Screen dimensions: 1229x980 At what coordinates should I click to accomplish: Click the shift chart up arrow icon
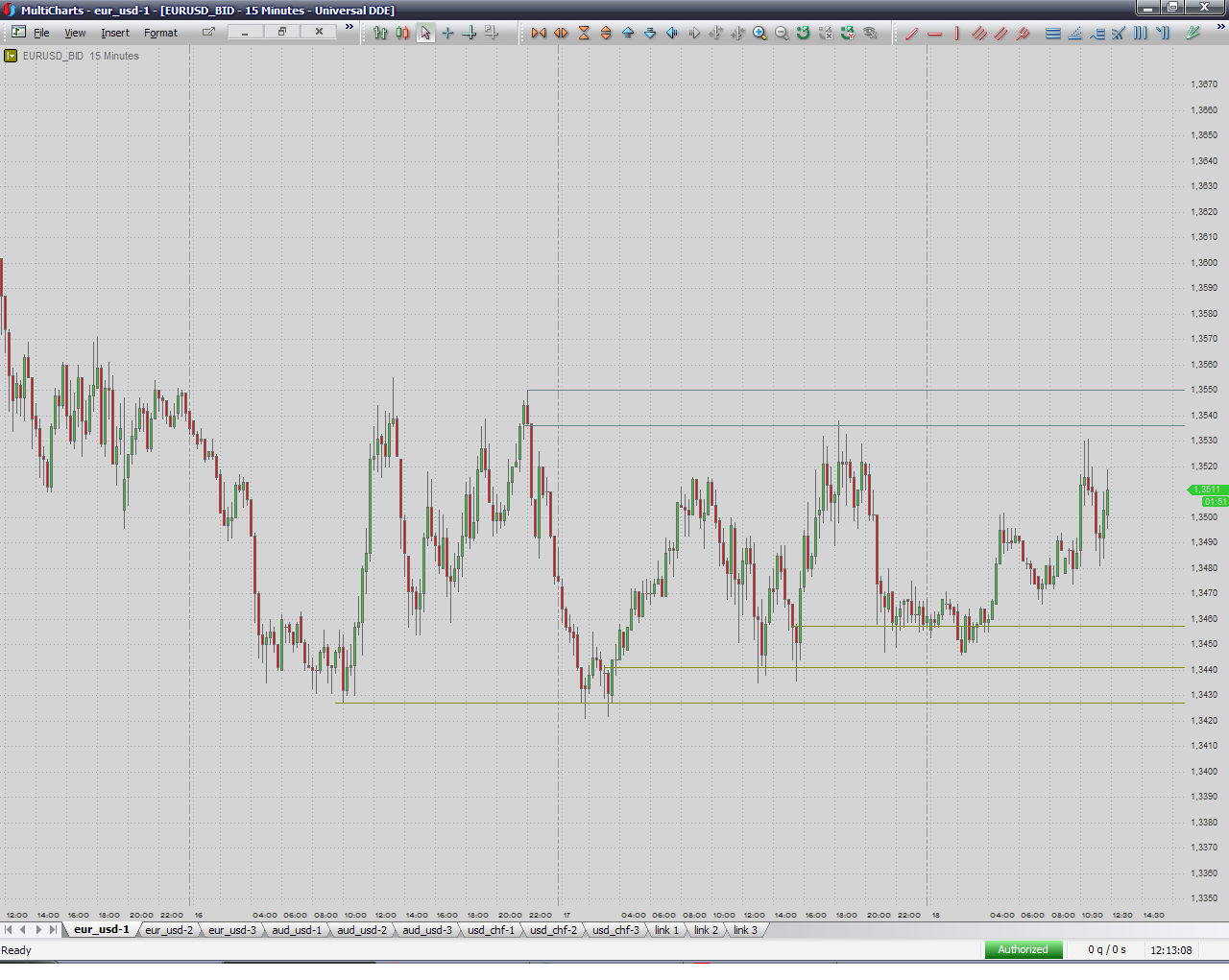[x=628, y=33]
